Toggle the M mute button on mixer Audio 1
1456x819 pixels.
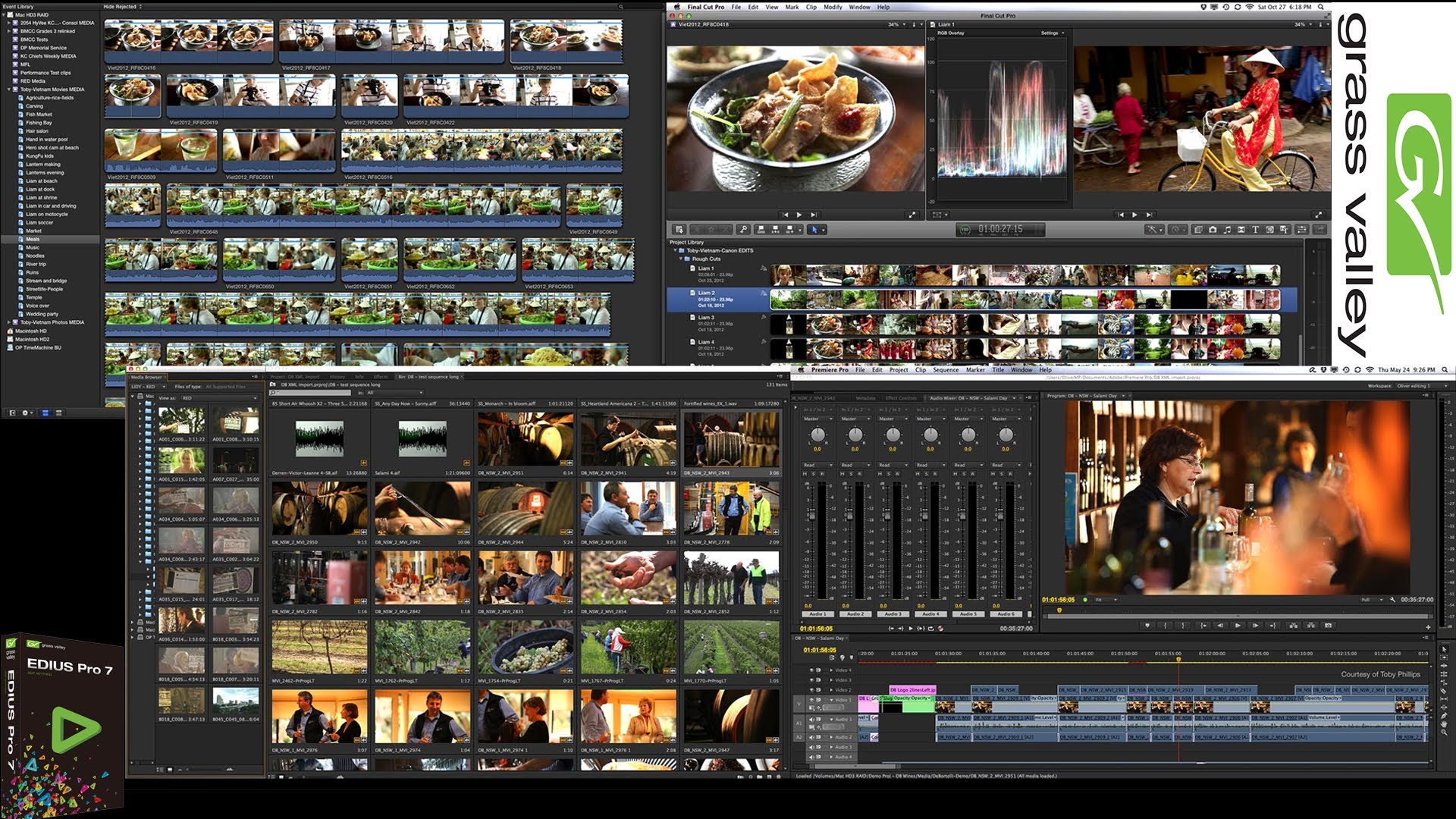pyautogui.click(x=805, y=474)
